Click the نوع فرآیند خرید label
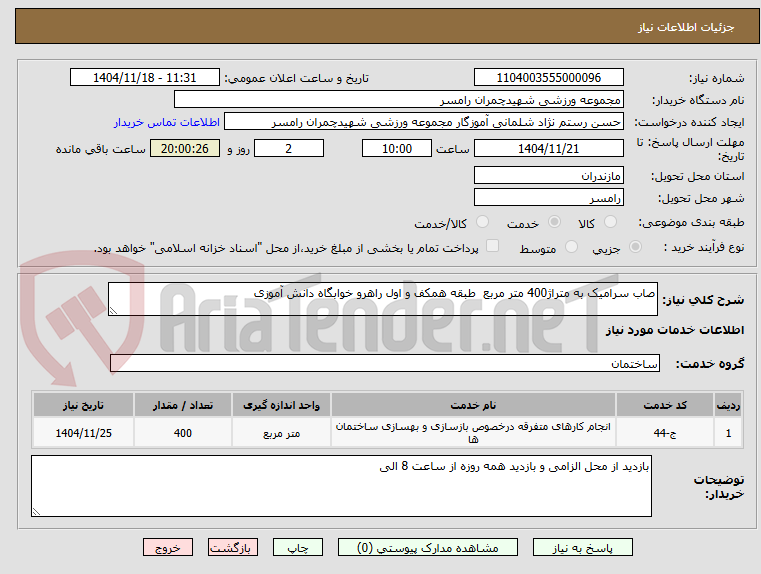Viewport: 761px width, 574px height. pos(704,247)
